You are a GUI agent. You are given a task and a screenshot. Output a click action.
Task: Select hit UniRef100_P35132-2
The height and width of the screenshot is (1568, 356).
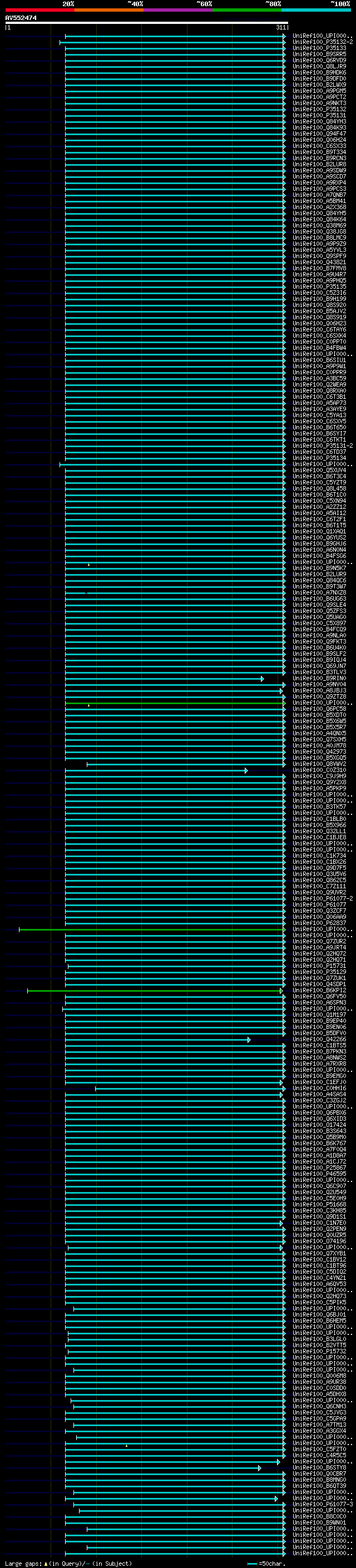323,42
